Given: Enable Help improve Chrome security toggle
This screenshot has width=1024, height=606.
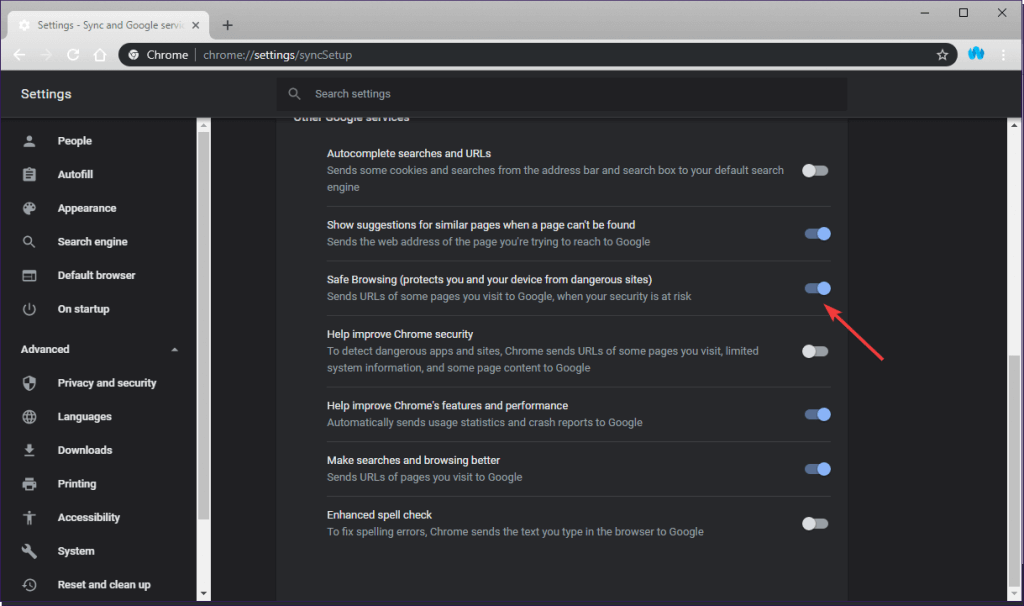Looking at the screenshot, I should (815, 351).
